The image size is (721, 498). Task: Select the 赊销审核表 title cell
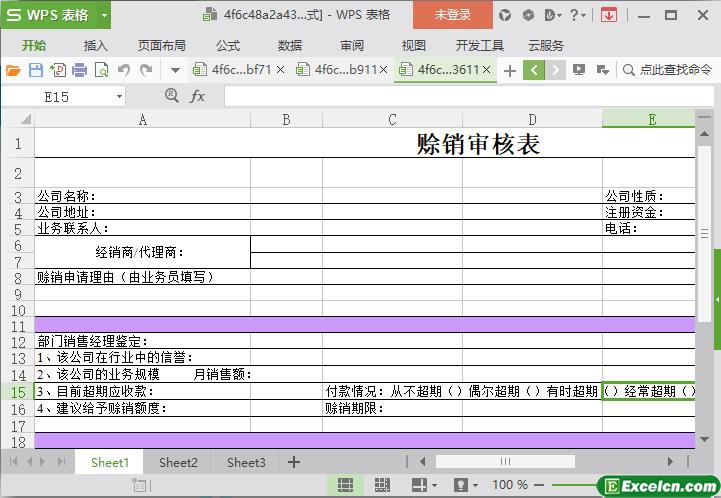478,144
